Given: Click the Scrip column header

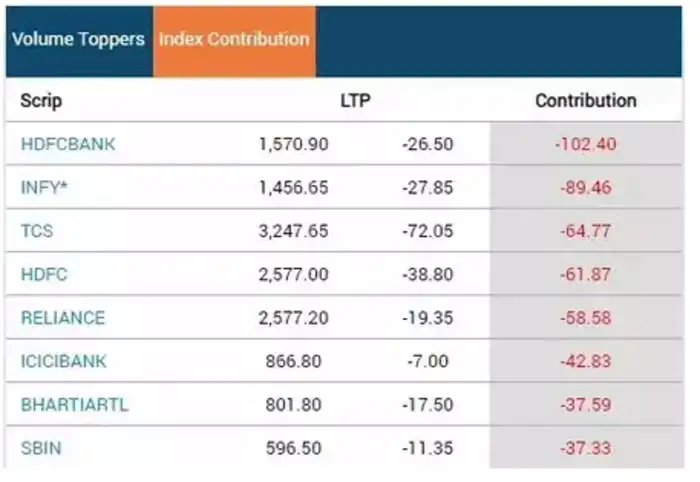Looking at the screenshot, I should tap(41, 101).
